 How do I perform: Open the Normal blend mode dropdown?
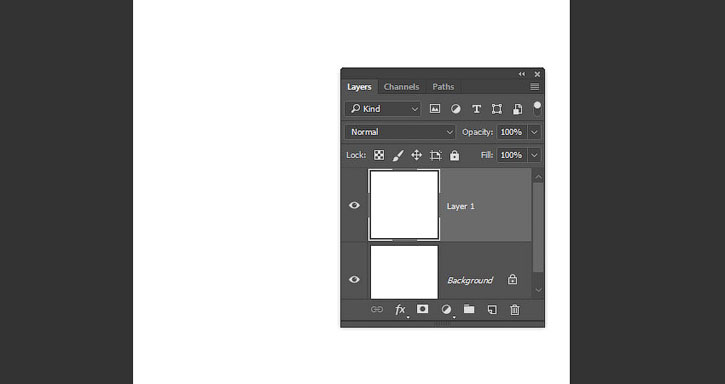pyautogui.click(x=400, y=132)
